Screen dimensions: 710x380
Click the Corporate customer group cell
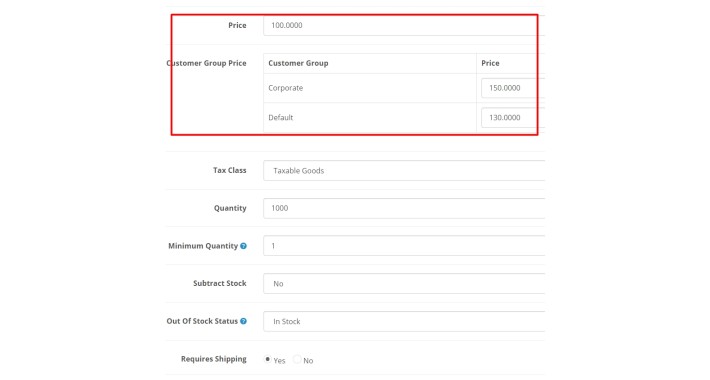point(369,88)
